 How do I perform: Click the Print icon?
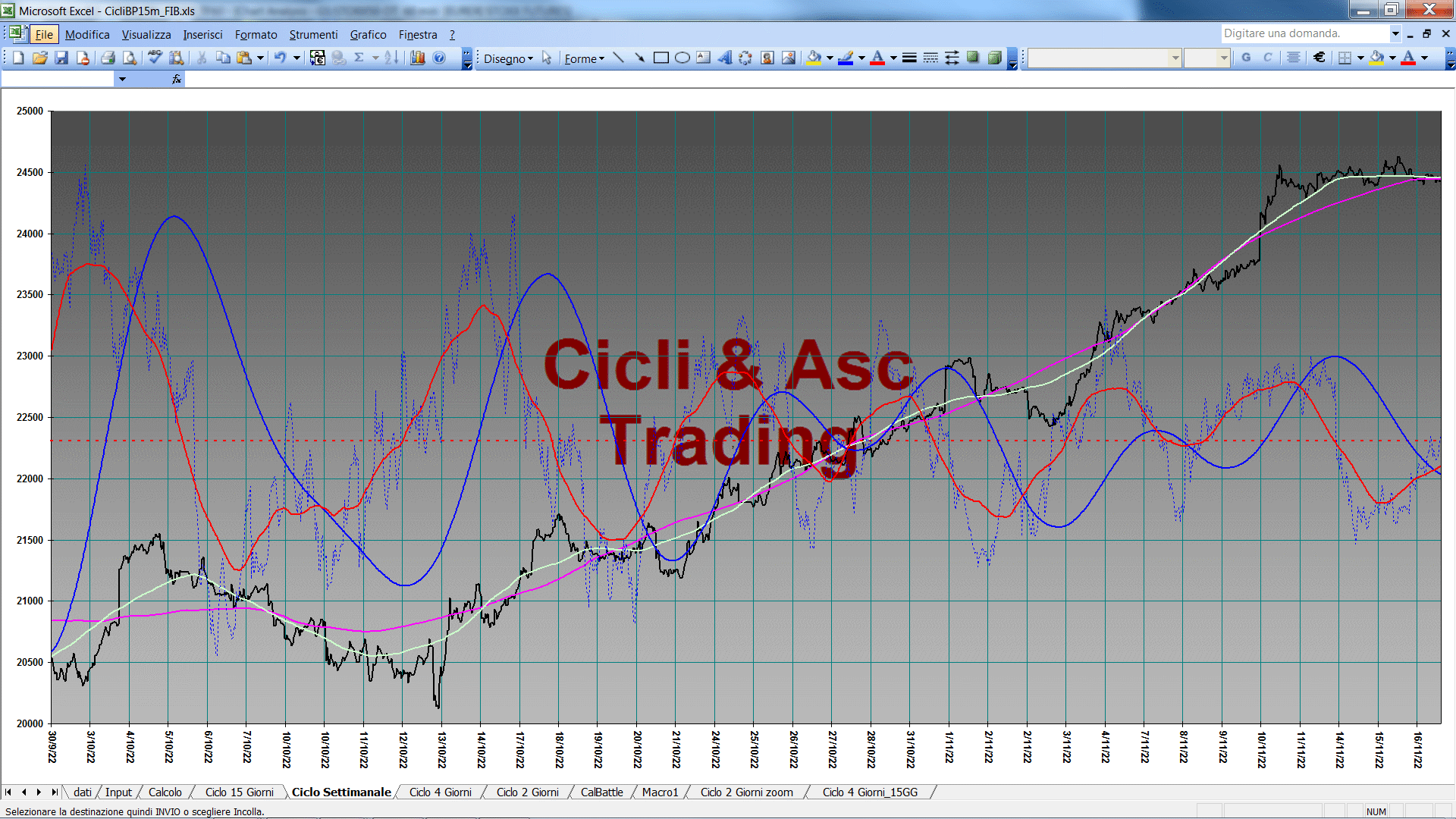click(108, 58)
